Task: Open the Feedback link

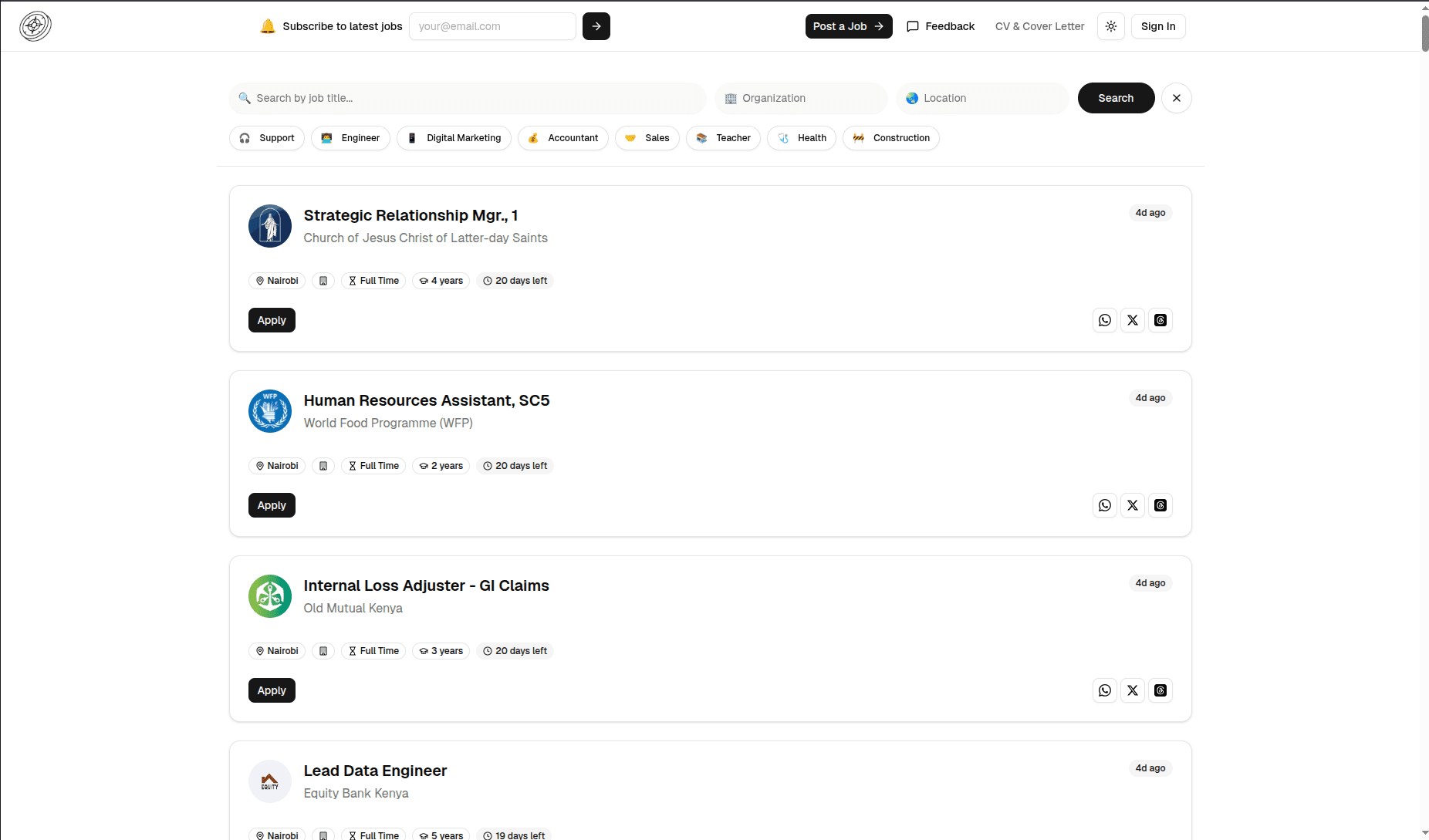Action: (x=941, y=26)
